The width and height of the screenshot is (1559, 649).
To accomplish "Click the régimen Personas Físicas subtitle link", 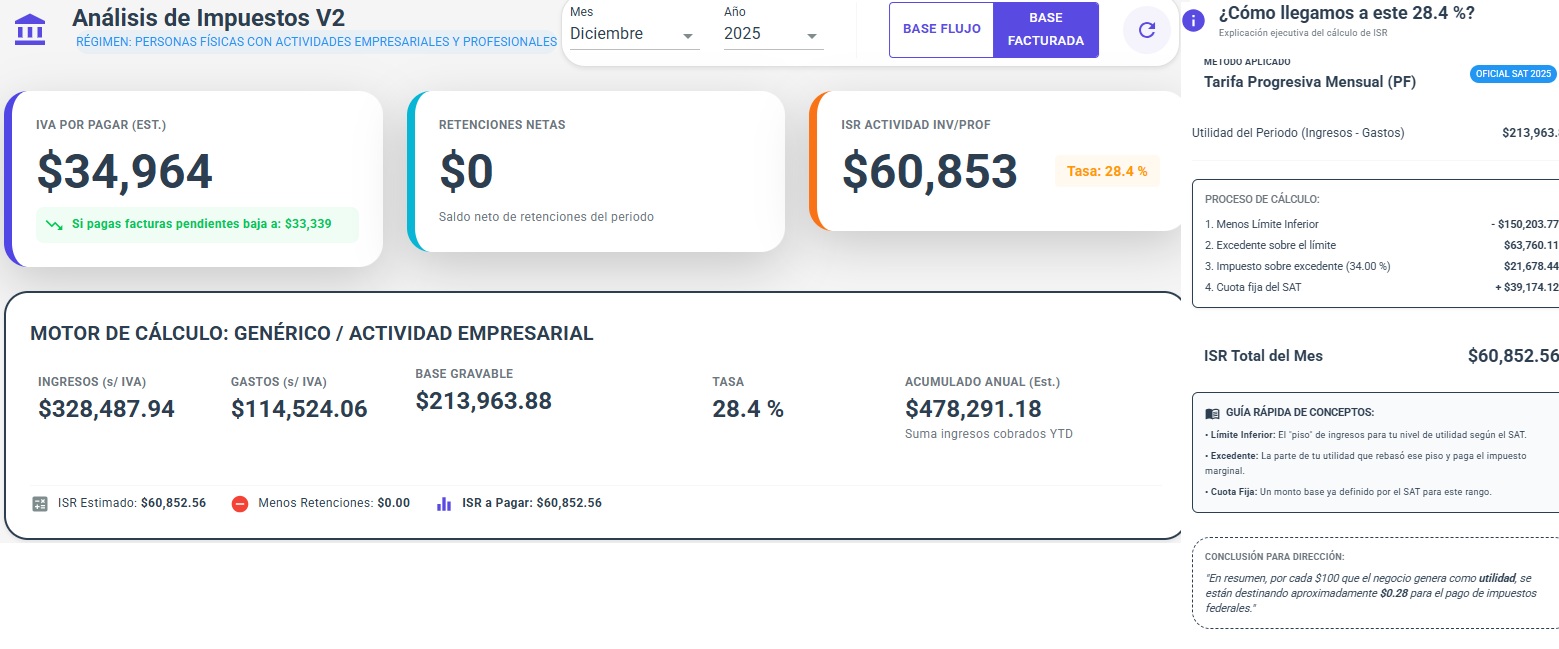I will tap(316, 42).
